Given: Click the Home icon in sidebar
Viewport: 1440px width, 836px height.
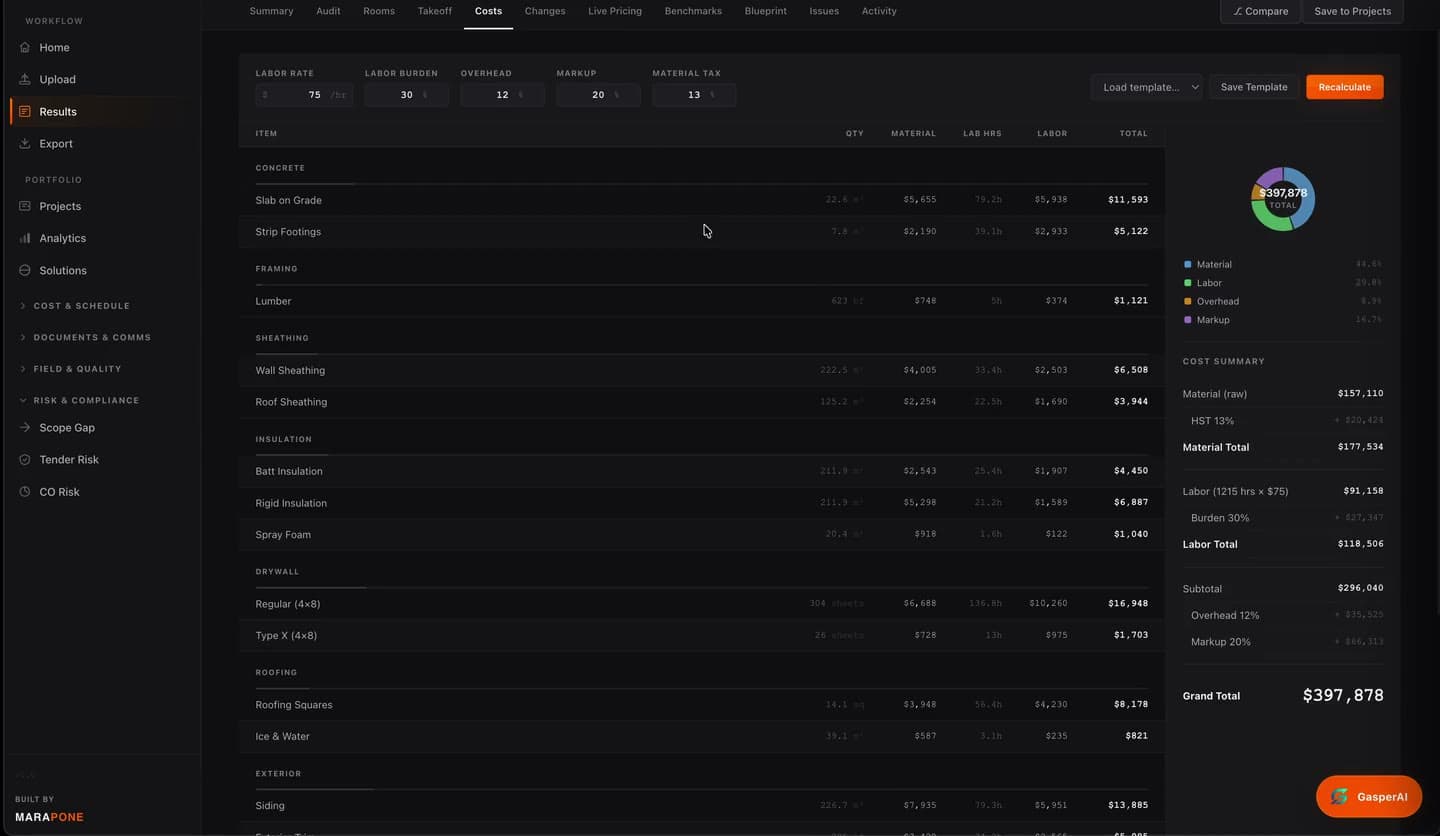Looking at the screenshot, I should (x=25, y=47).
